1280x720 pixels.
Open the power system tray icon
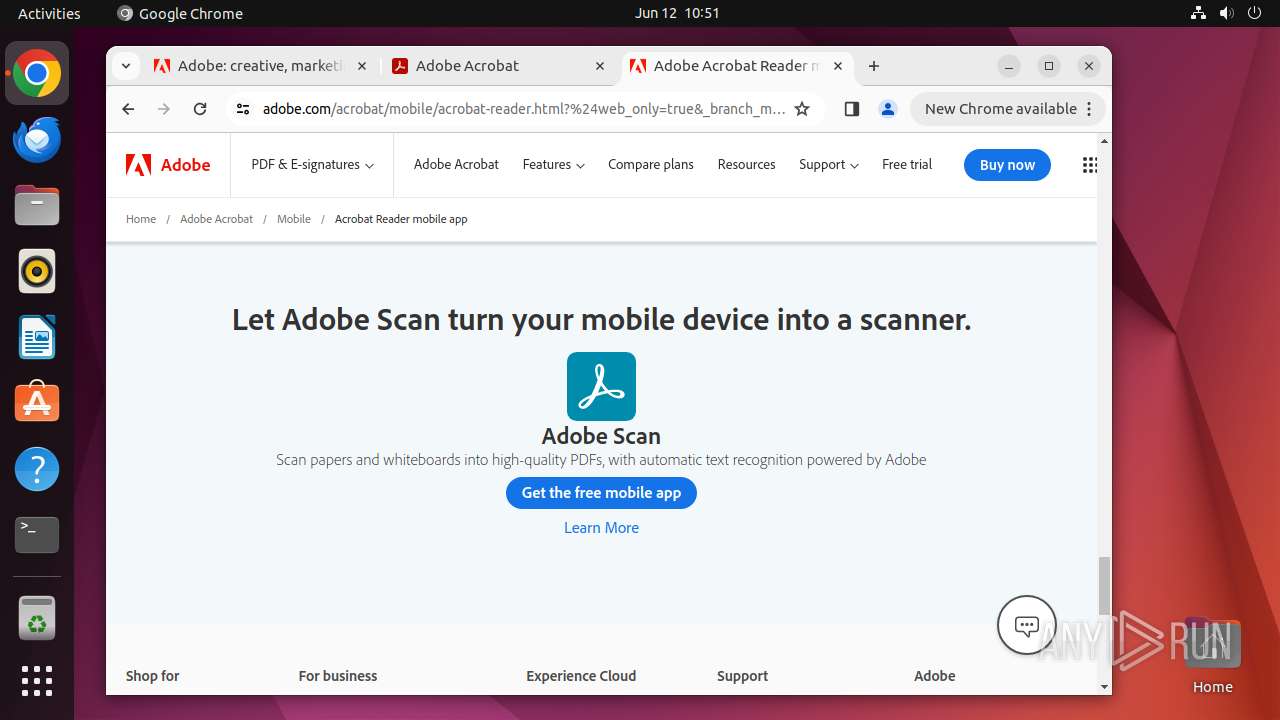point(1253,13)
